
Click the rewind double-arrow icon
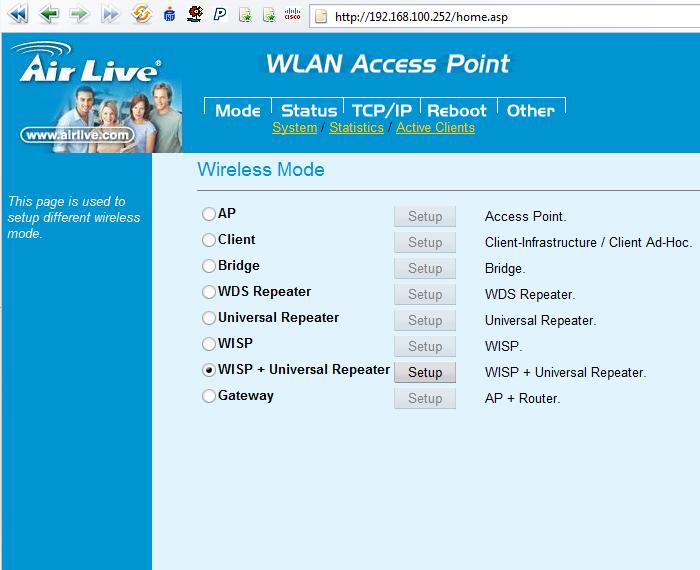click(17, 14)
